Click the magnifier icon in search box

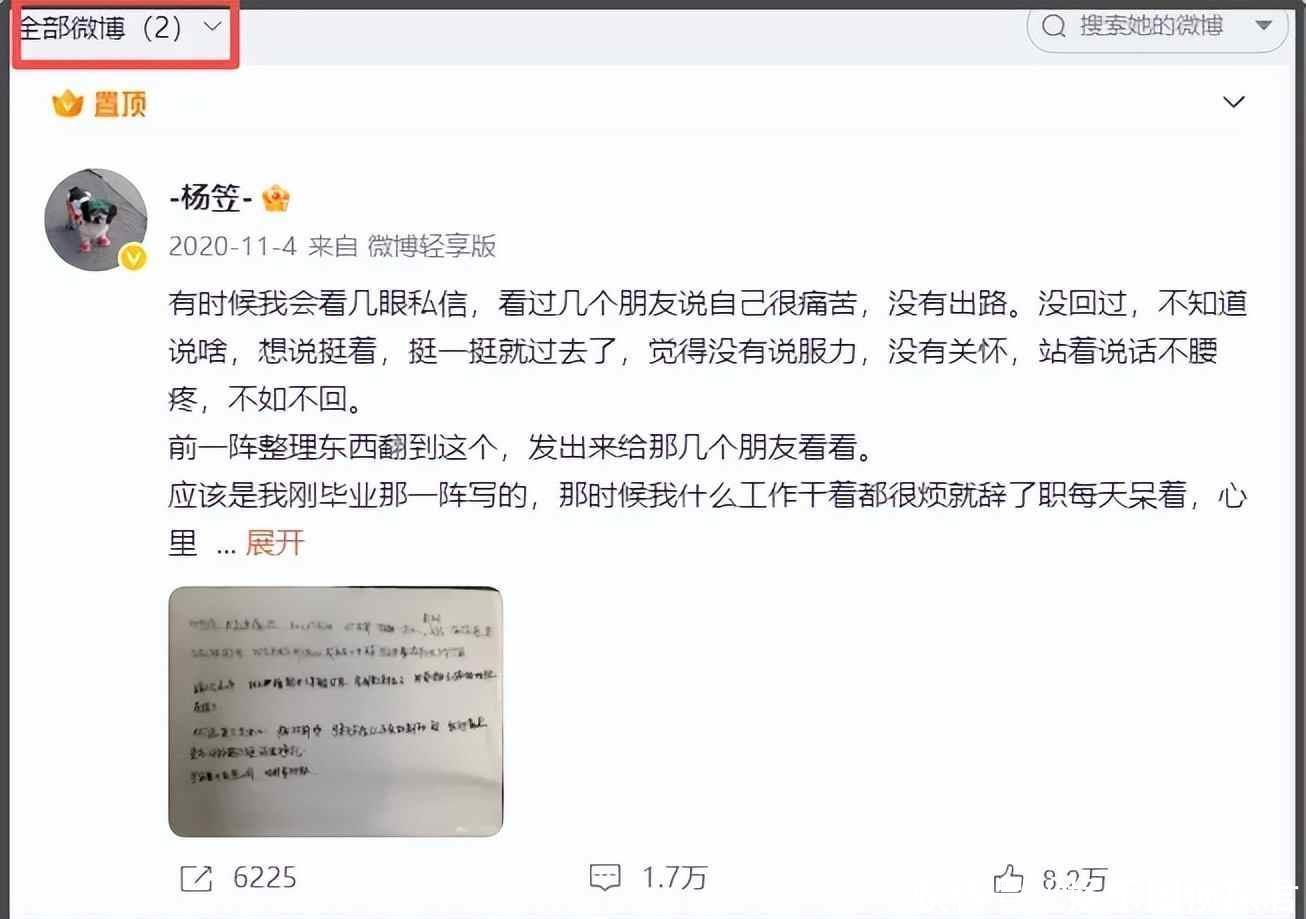(1054, 26)
